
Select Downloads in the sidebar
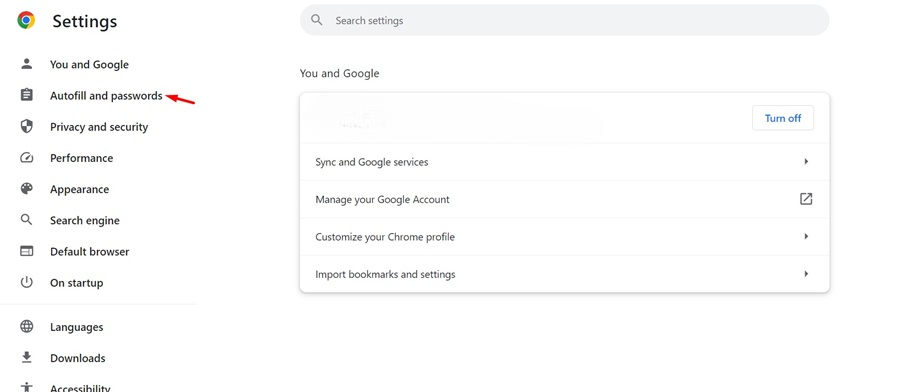coord(77,358)
